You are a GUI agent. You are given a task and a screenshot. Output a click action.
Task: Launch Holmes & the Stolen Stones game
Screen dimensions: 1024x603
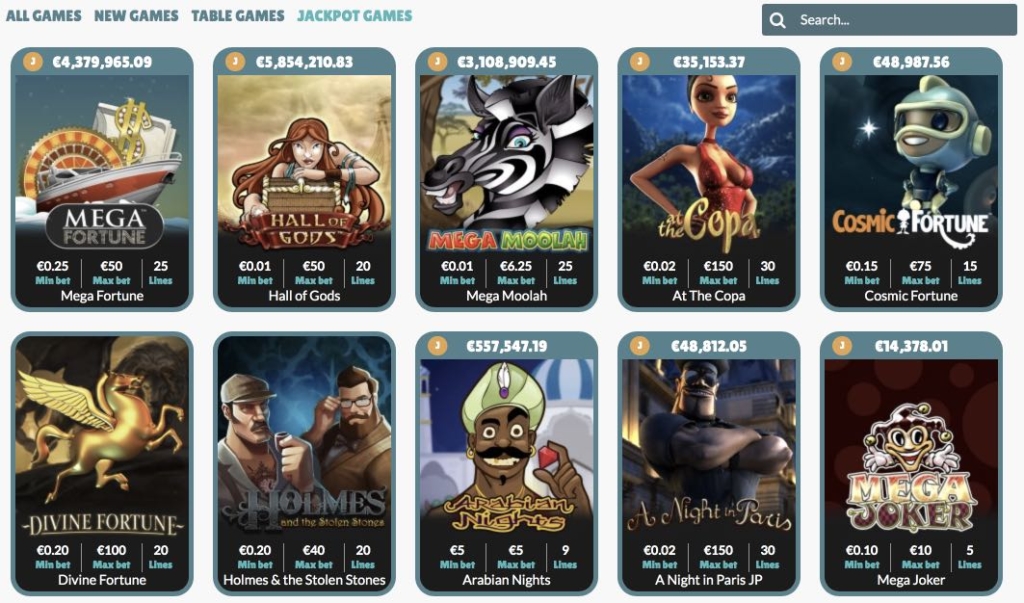point(304,436)
